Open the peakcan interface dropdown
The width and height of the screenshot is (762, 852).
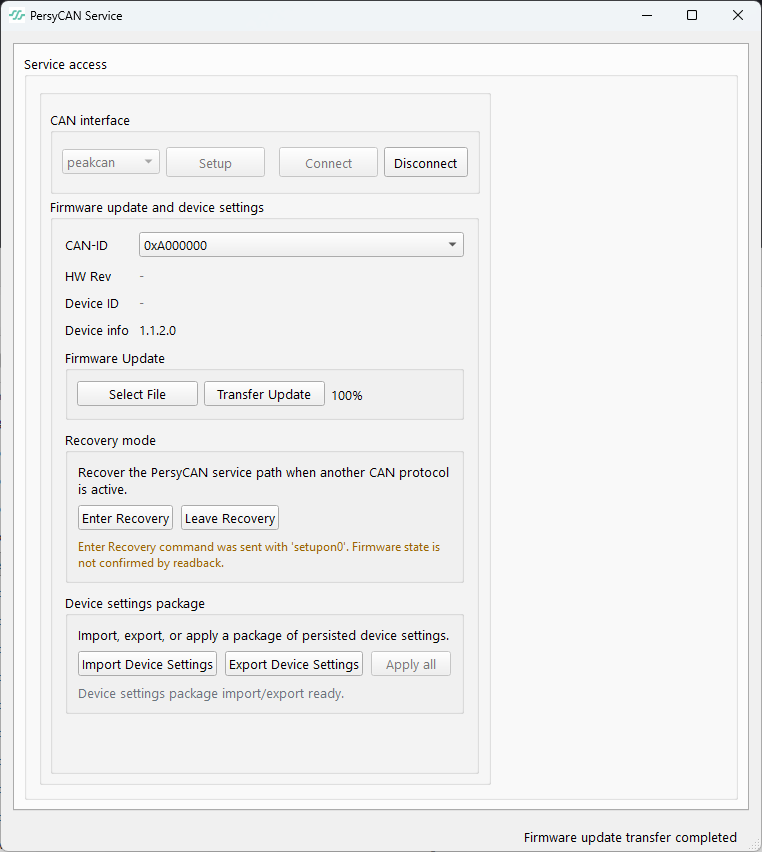111,162
